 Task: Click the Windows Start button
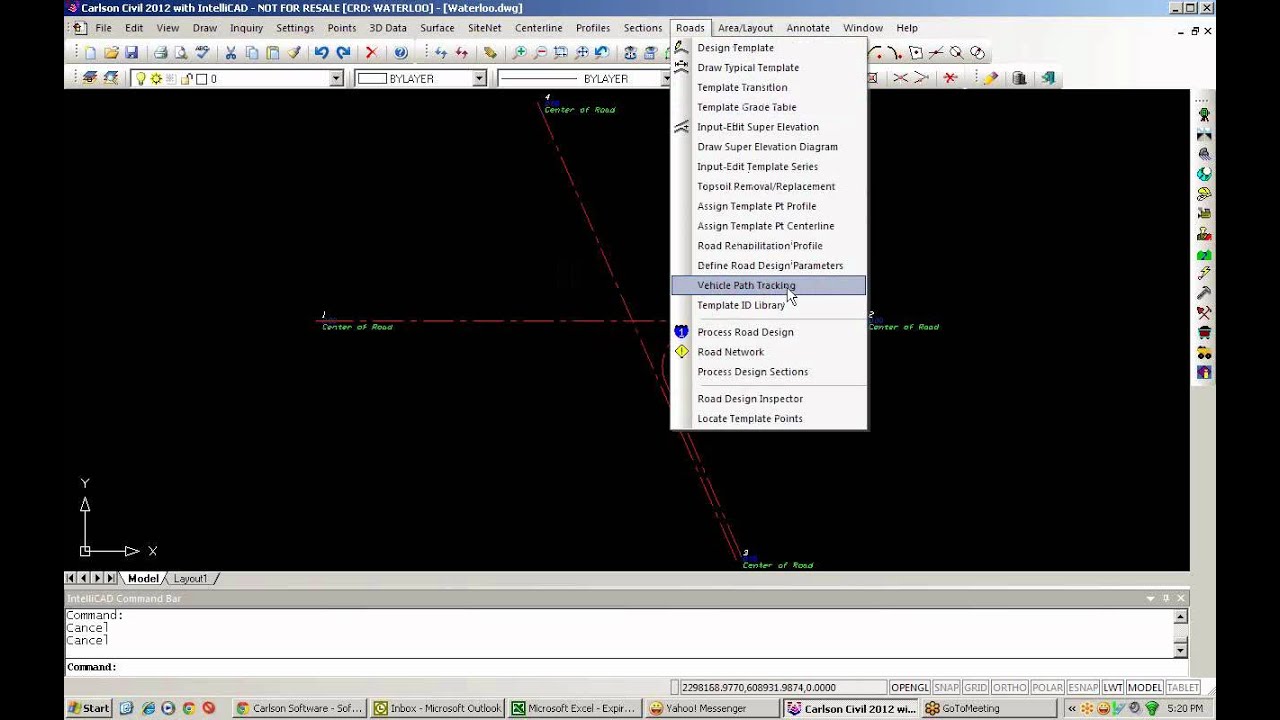[x=89, y=708]
